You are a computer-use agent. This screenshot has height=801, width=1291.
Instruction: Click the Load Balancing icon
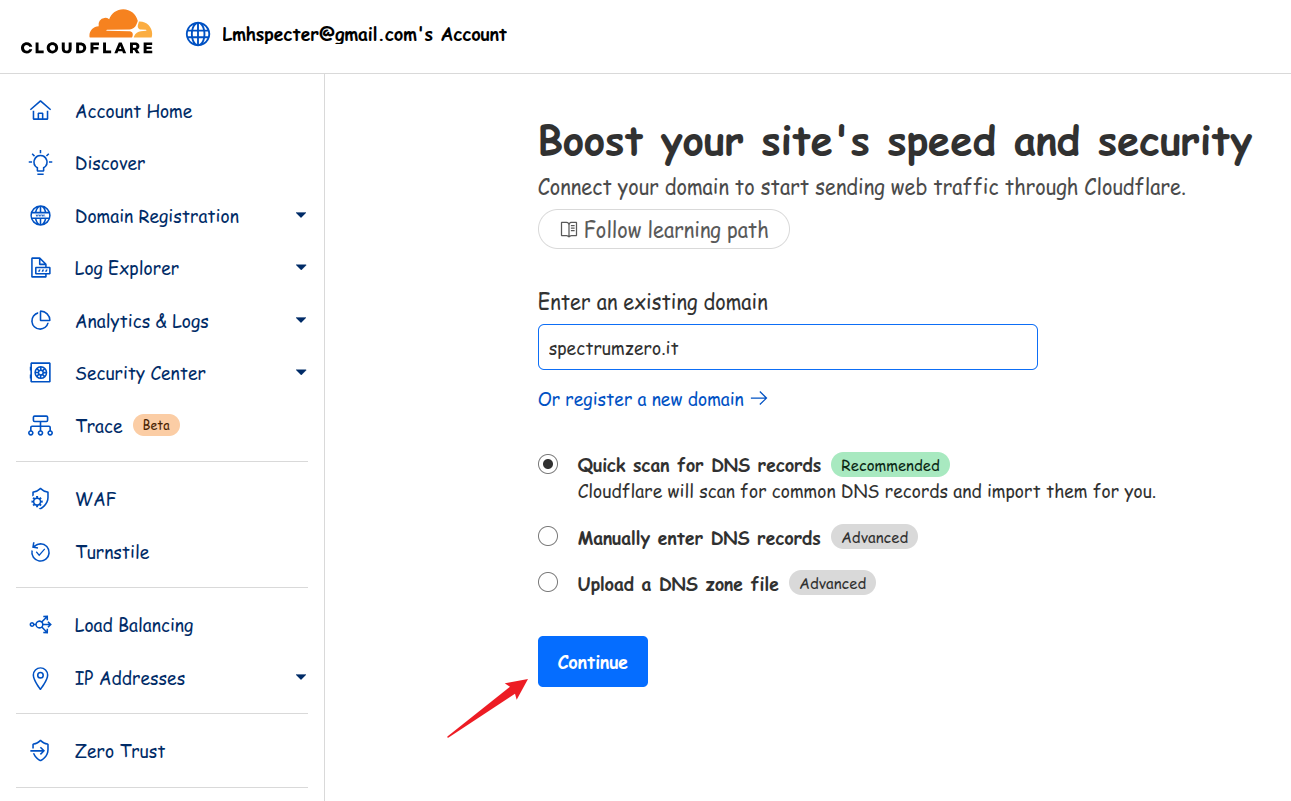[40, 625]
